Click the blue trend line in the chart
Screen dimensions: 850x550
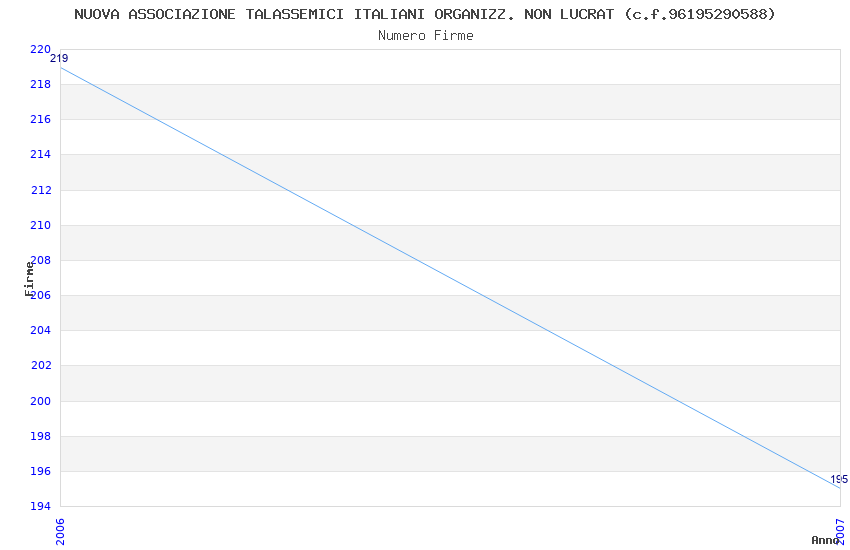pos(450,278)
